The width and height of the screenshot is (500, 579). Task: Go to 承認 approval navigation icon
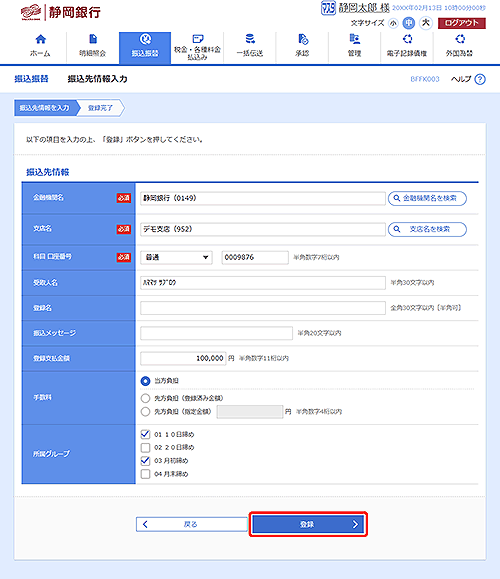pos(302,39)
